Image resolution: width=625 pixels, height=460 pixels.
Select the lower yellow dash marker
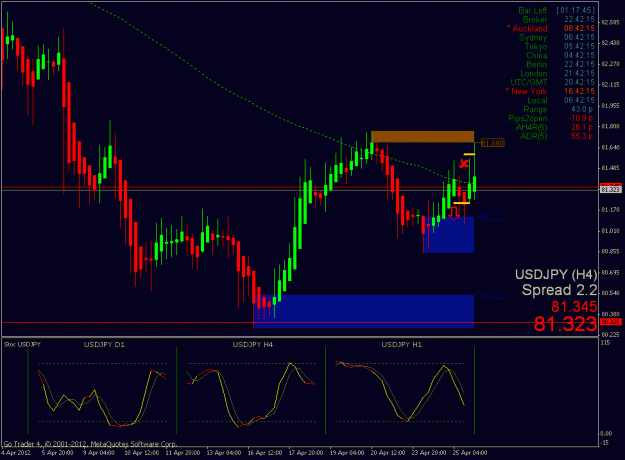coord(462,203)
